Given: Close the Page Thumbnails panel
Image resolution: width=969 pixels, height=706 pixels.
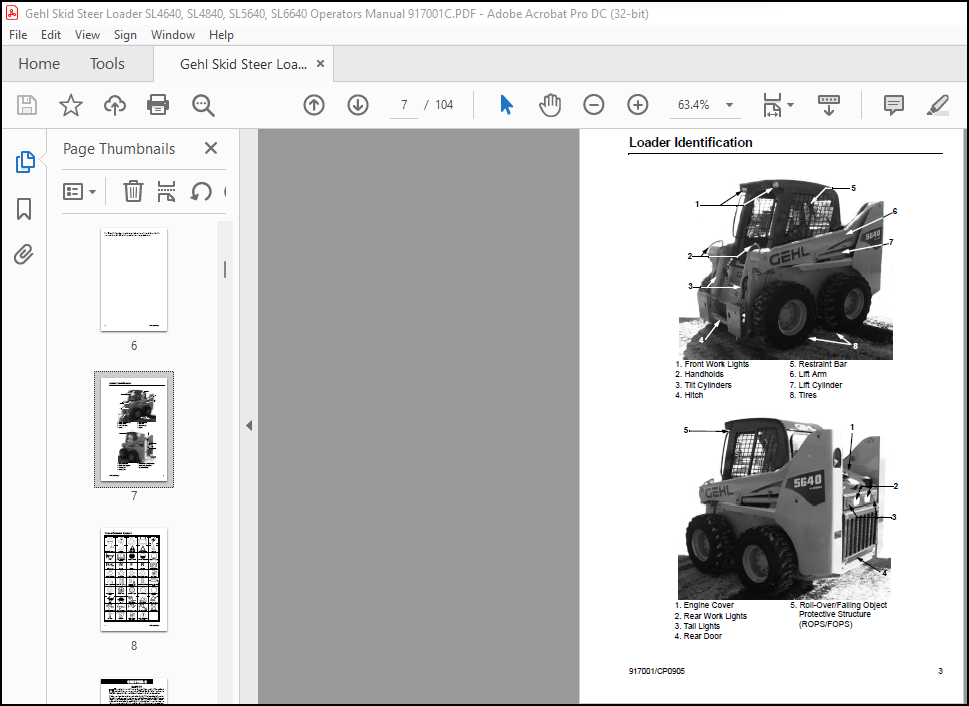Looking at the screenshot, I should coord(211,148).
